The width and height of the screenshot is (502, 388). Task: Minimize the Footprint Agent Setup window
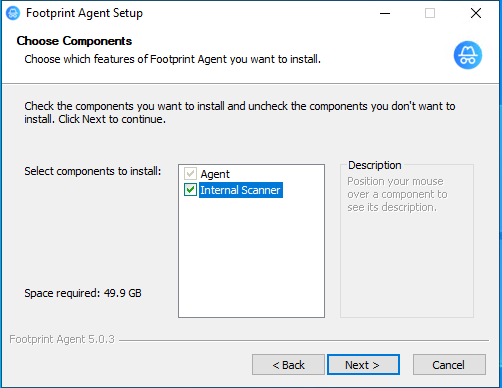click(385, 13)
